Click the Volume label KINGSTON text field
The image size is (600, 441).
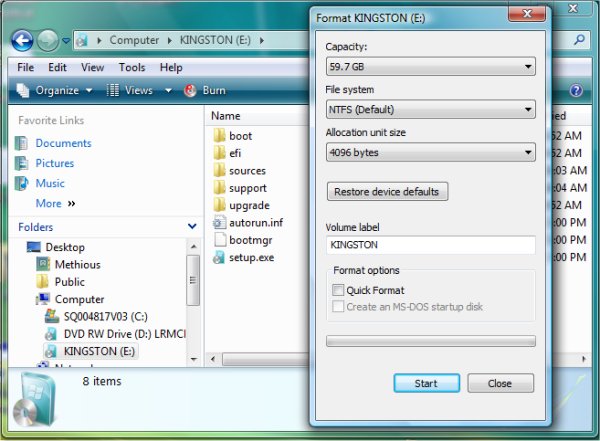click(430, 245)
